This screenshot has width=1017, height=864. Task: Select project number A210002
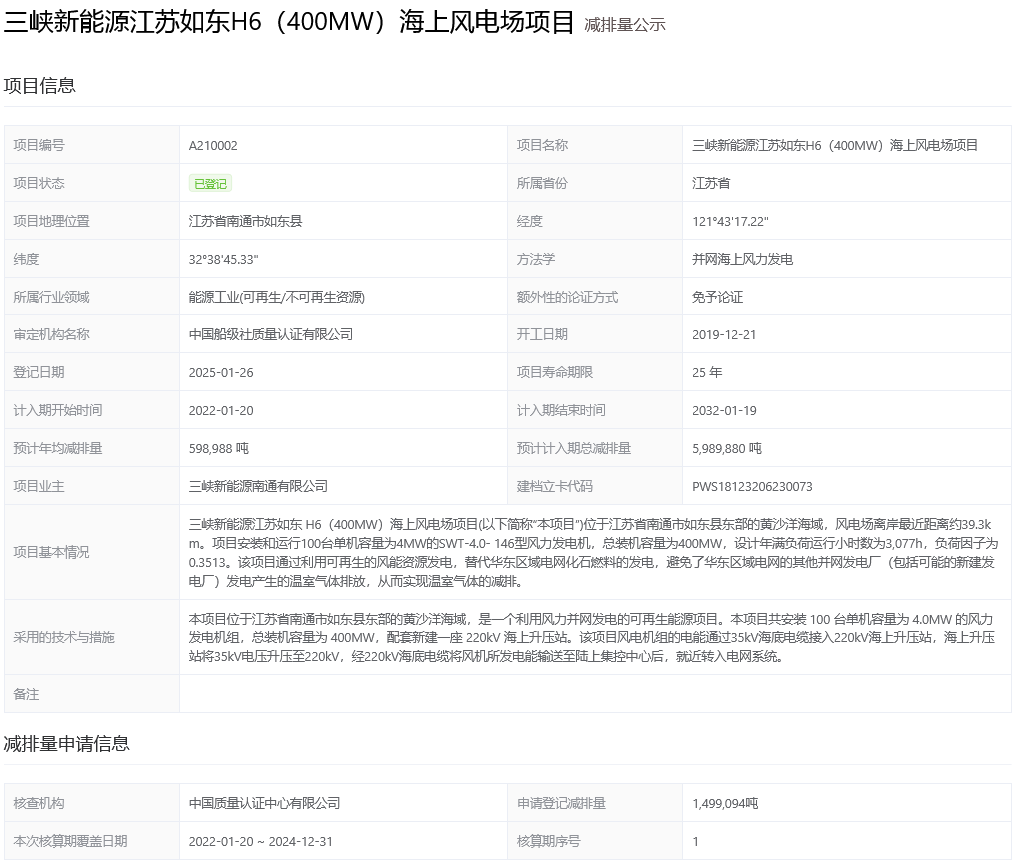[213, 145]
